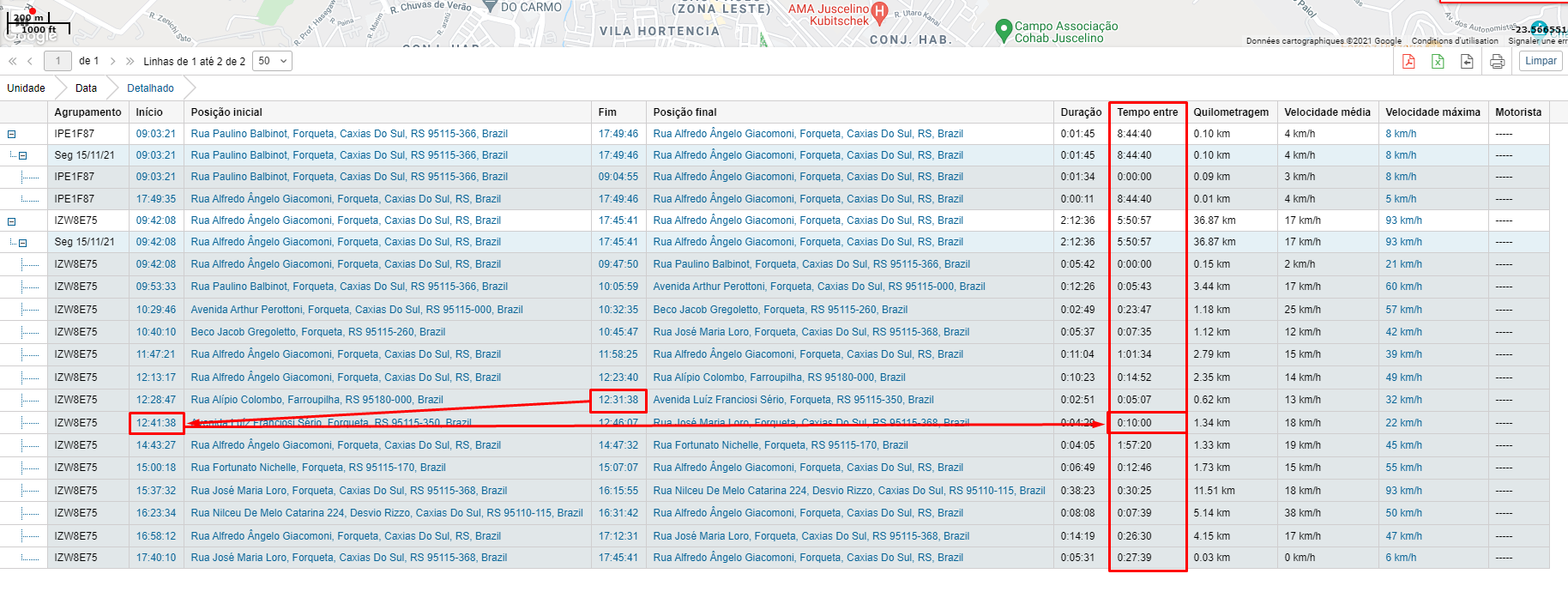Jump to the last results page
The height and width of the screenshot is (616, 1568).
[130, 61]
